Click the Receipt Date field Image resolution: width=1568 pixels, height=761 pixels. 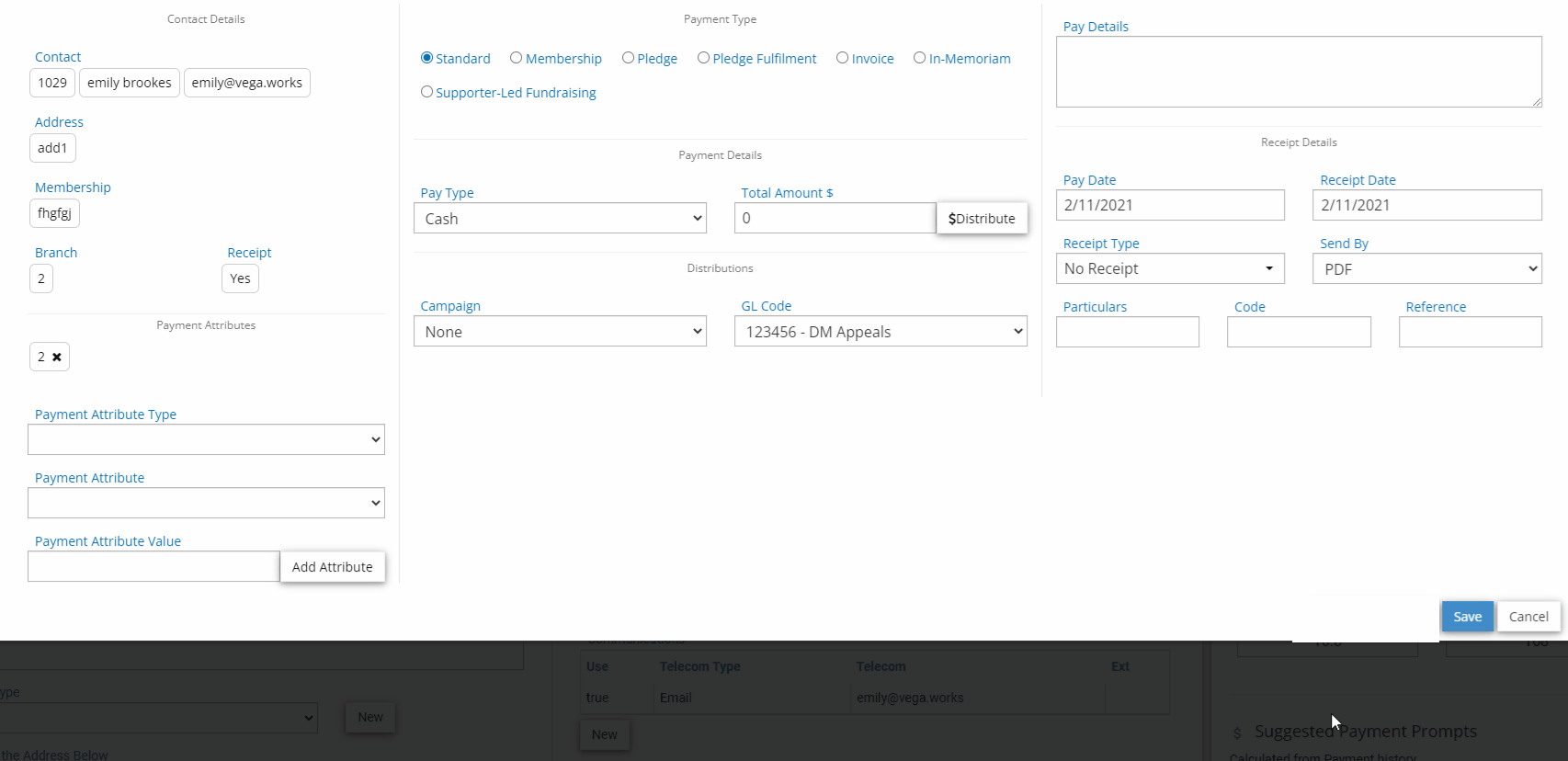coord(1426,205)
